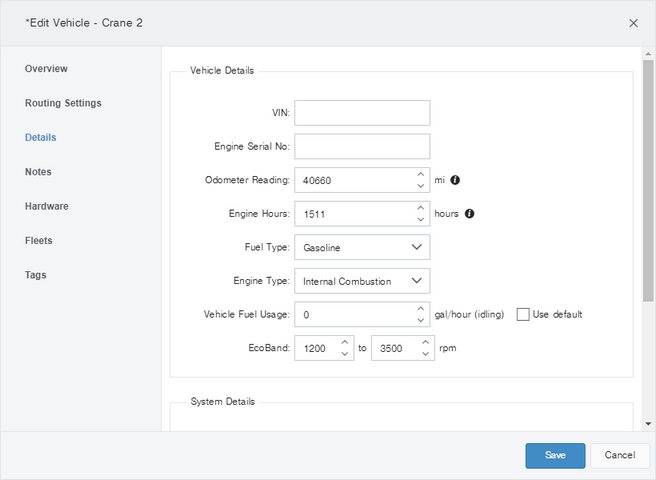Image resolution: width=656 pixels, height=480 pixels.
Task: Decrease Engine Hours with down arrow
Action: point(421,219)
